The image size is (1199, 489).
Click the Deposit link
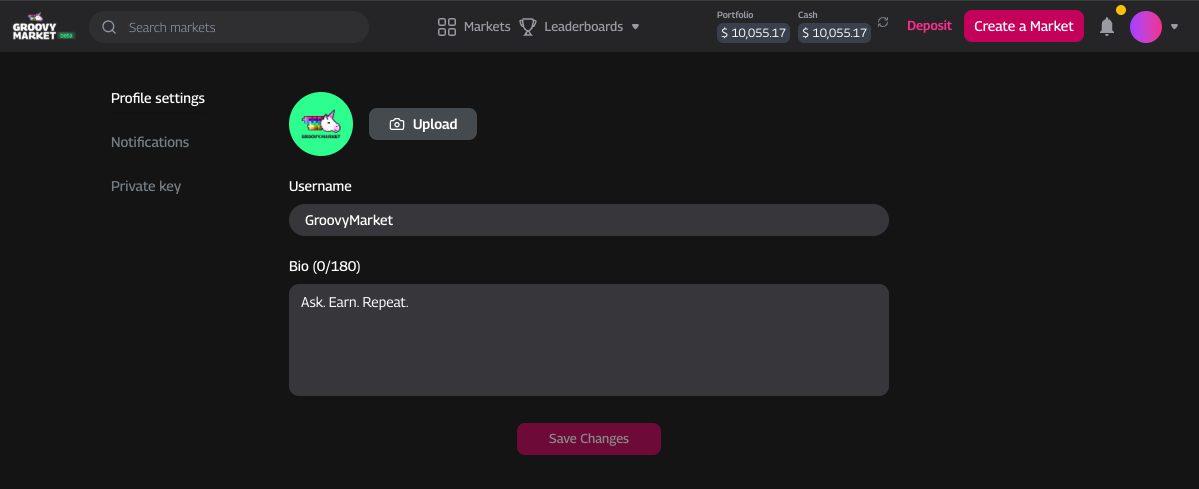(929, 26)
